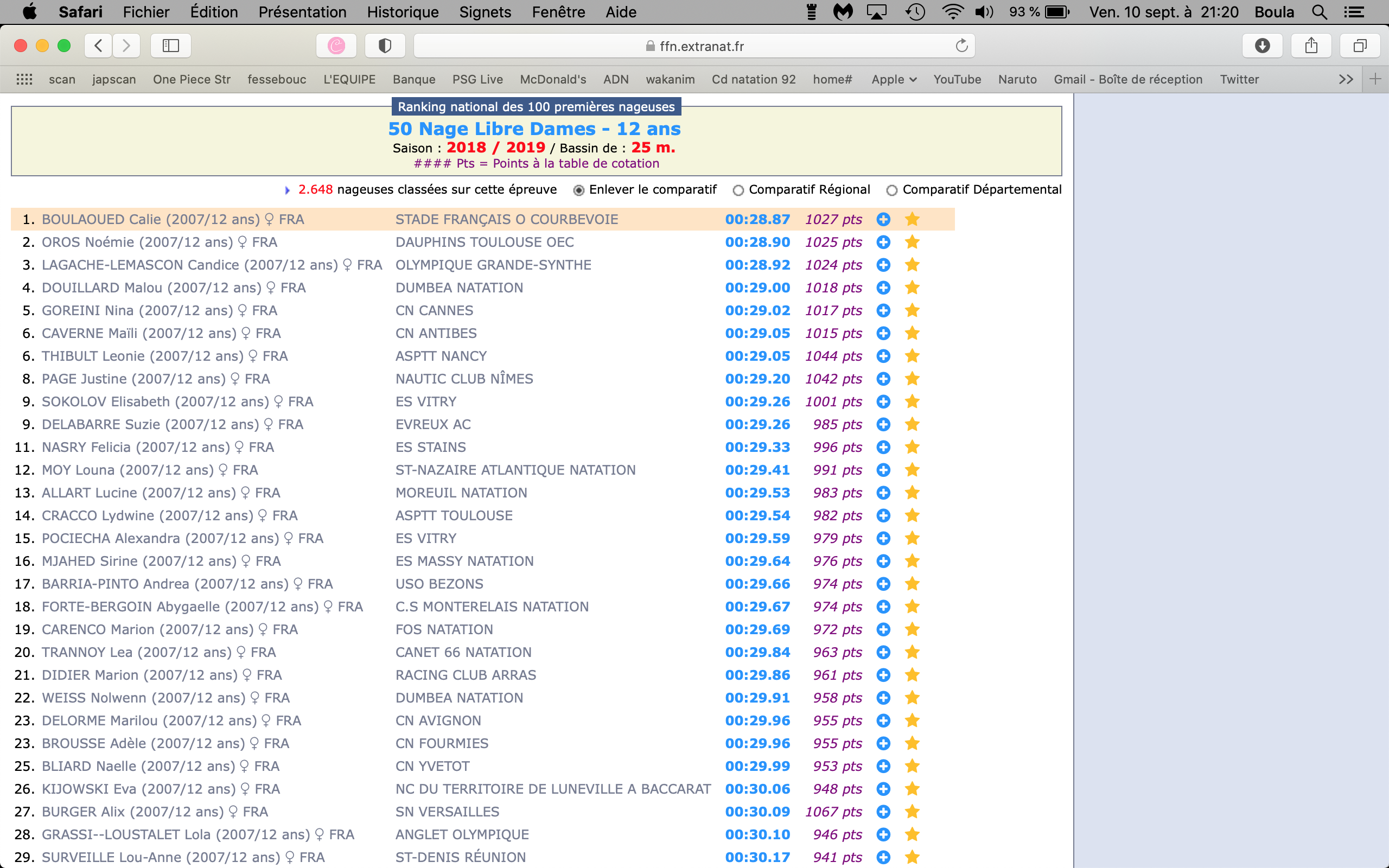This screenshot has width=1389, height=868.
Task: Click plus icon on NASRY Felicia row
Action: [883, 447]
